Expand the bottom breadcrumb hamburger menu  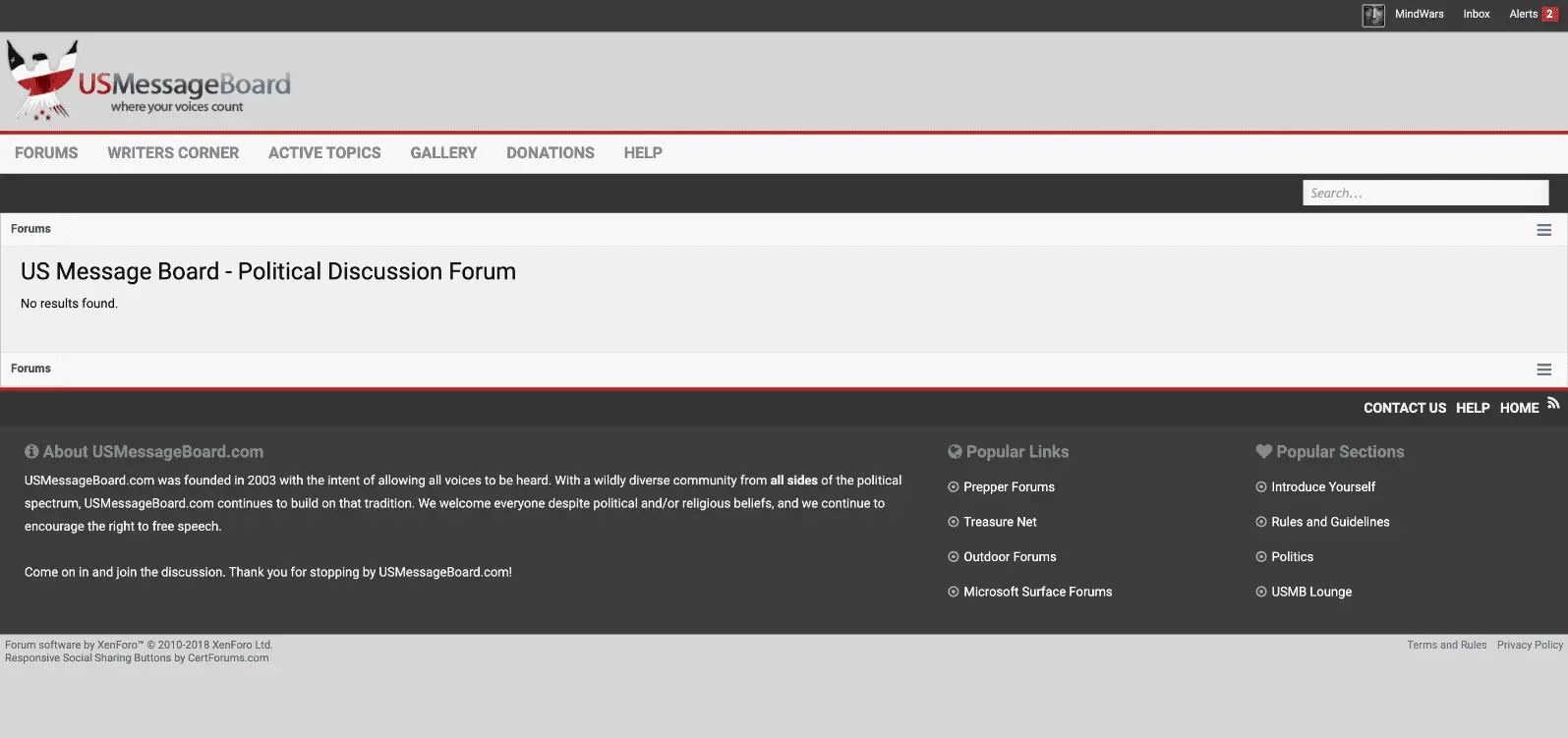1543,369
